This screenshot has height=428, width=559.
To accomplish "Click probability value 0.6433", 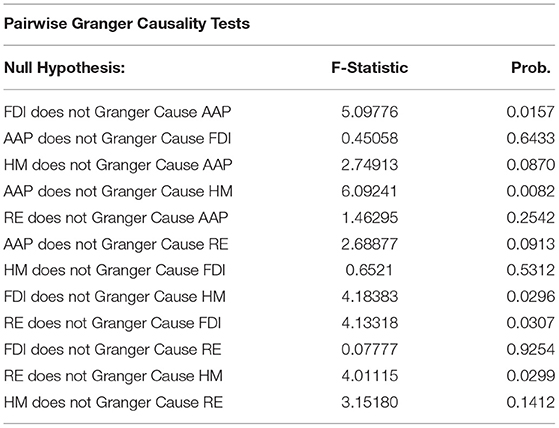I will tap(530, 138).
